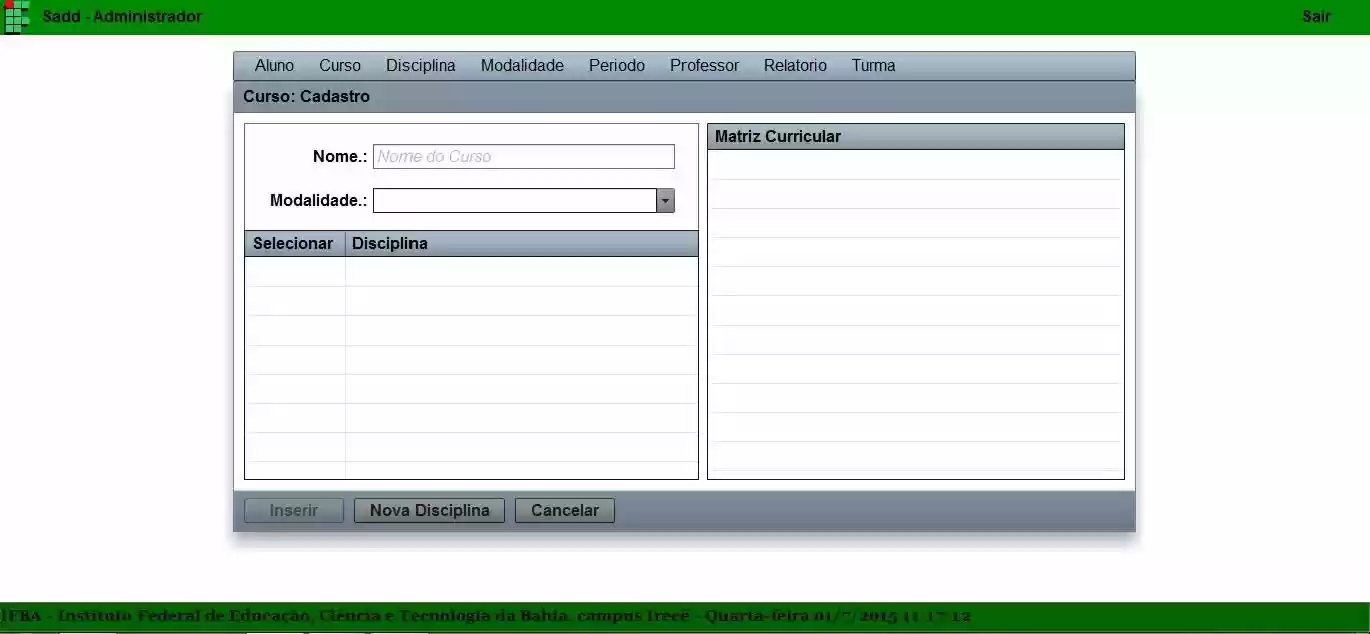The height and width of the screenshot is (634, 1370).
Task: Click the Cancelar button
Action: [564, 510]
